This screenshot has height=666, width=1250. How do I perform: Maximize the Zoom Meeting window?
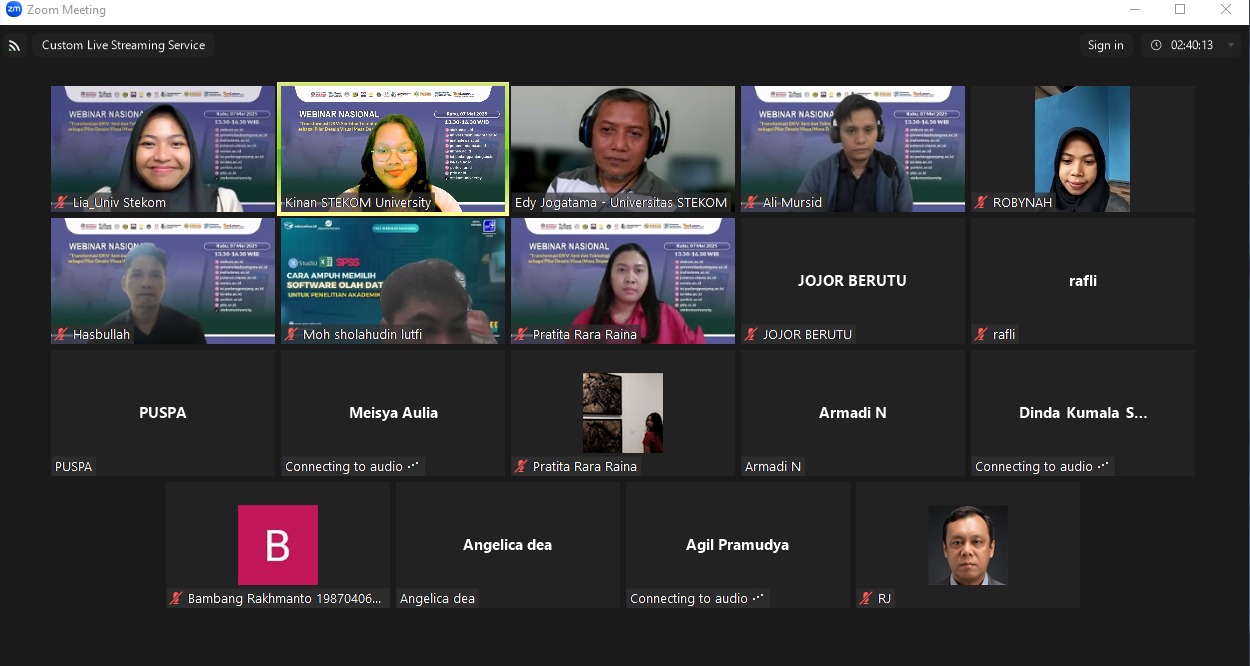click(1180, 10)
